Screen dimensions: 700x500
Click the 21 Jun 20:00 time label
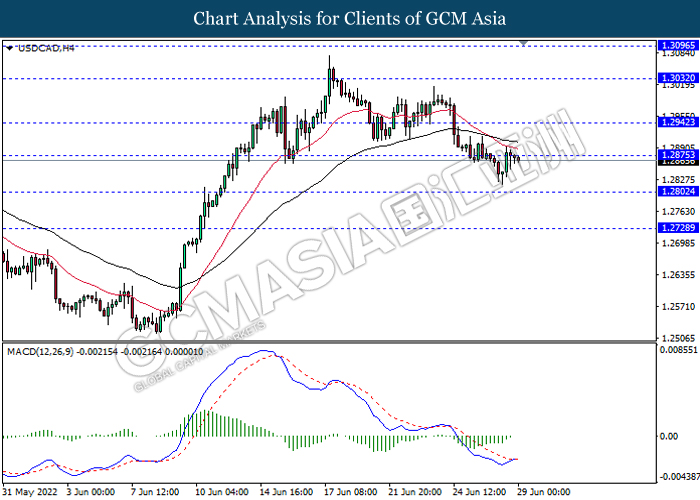tap(415, 492)
